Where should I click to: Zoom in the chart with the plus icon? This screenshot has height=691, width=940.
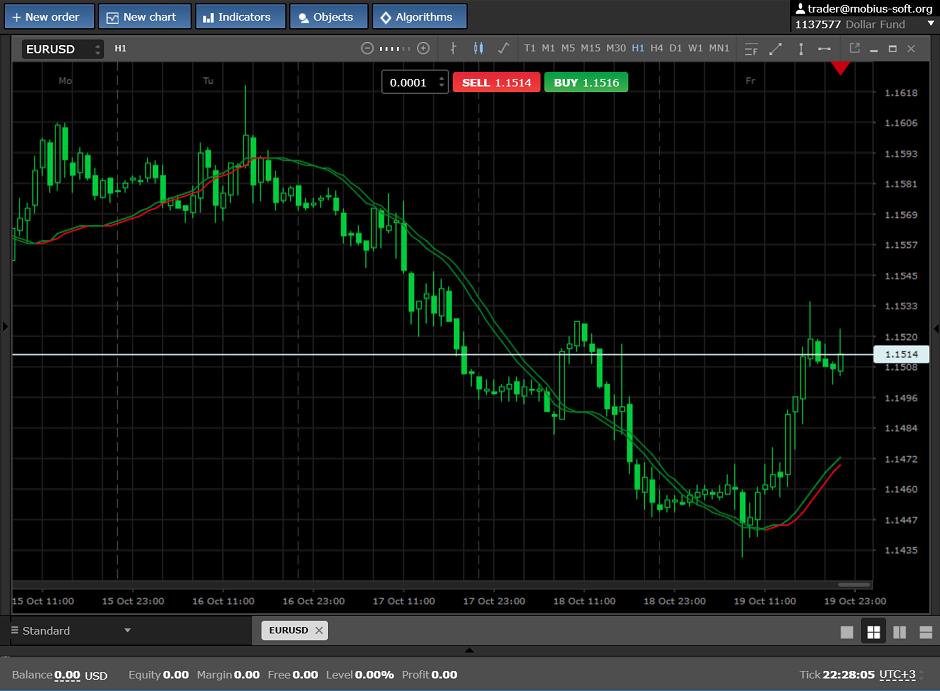(423, 49)
